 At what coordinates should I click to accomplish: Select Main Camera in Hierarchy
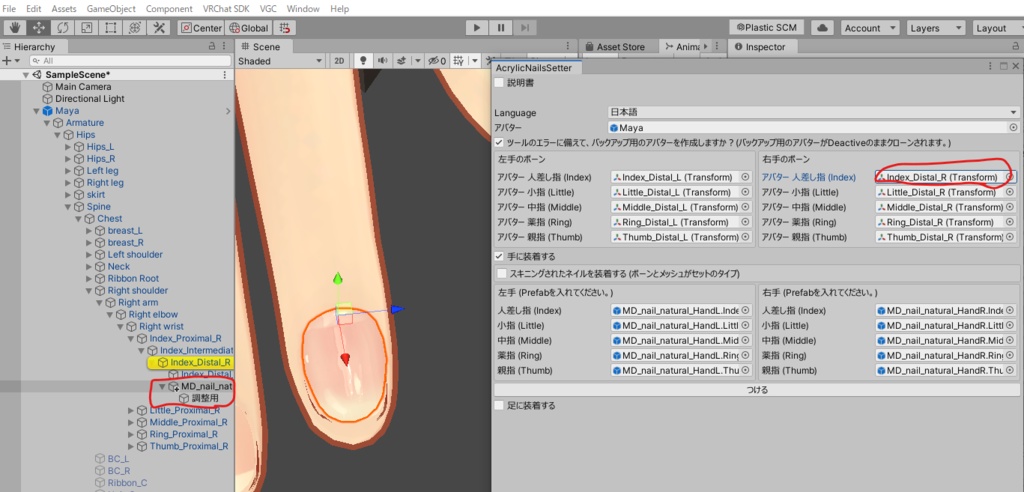[x=83, y=86]
